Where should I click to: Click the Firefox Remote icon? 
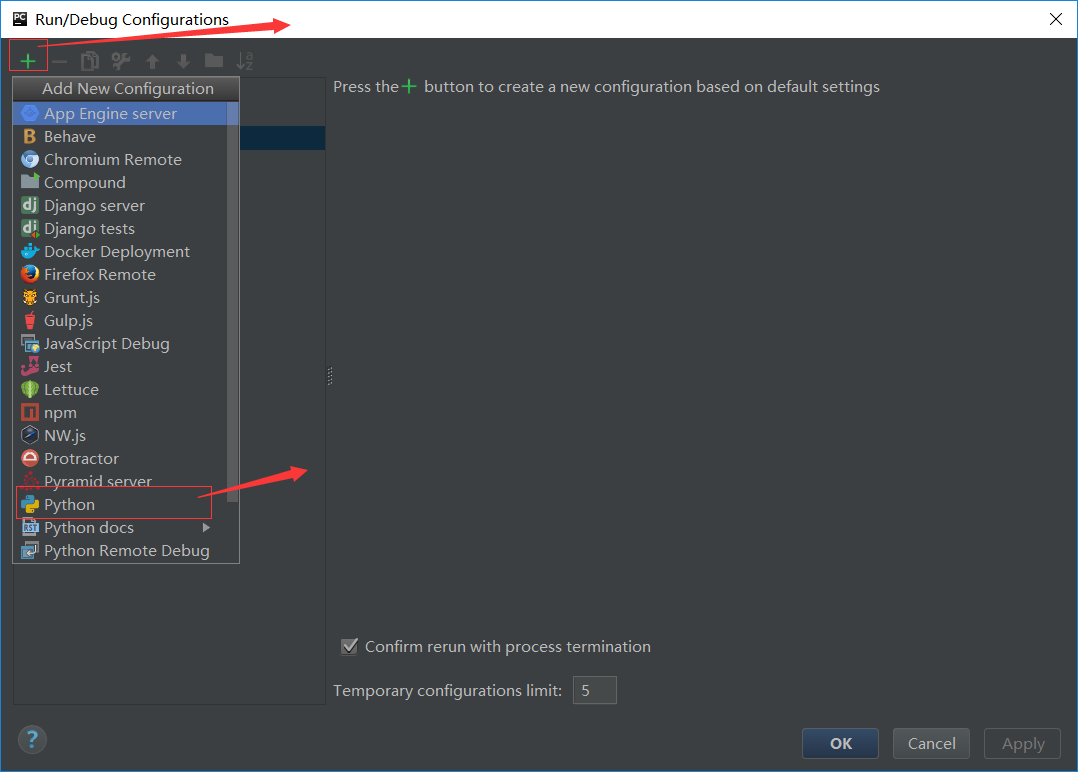click(x=30, y=274)
